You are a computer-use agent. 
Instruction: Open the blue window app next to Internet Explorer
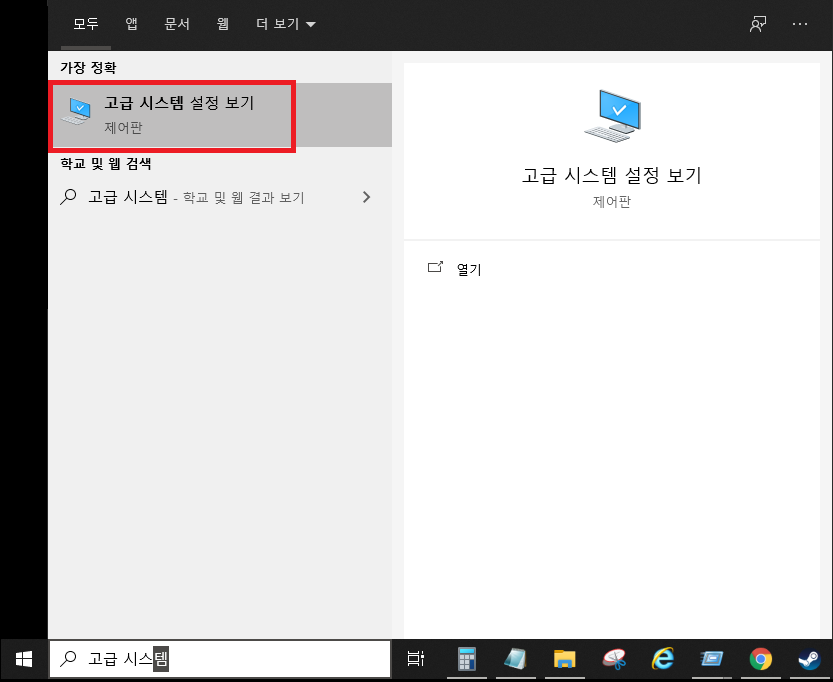711,659
